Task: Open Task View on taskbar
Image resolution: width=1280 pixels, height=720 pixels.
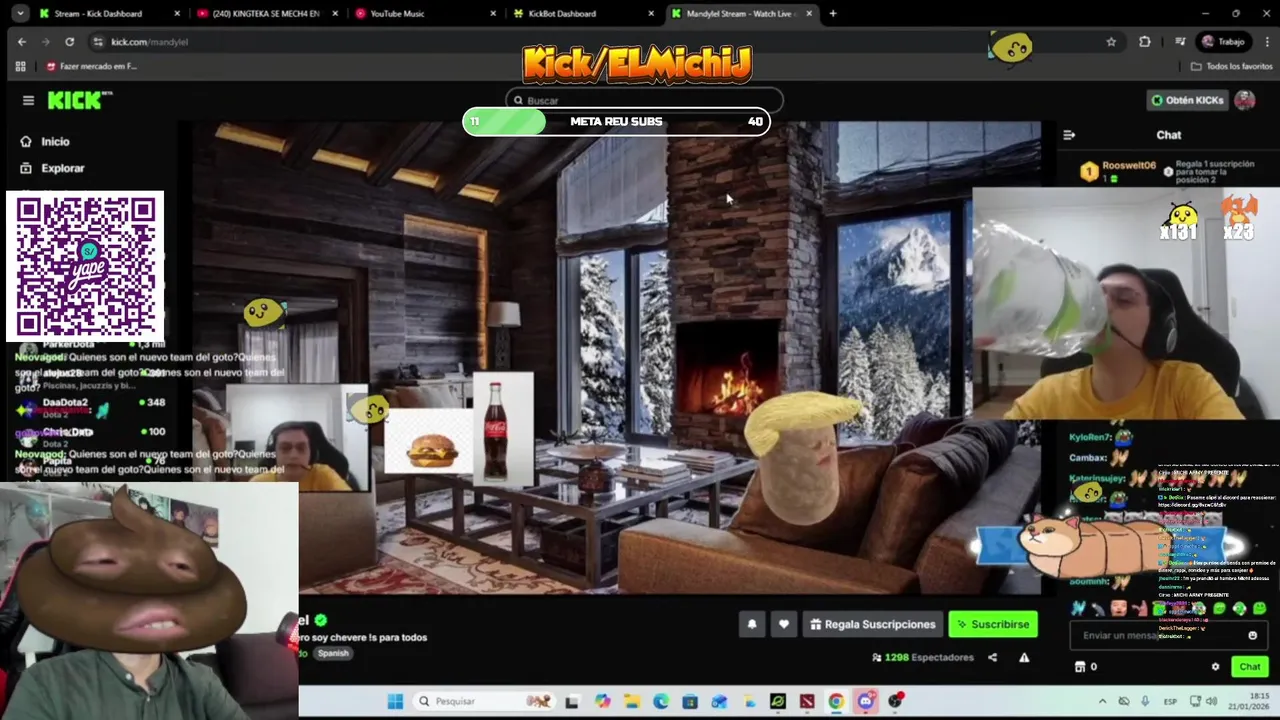Action: click(x=572, y=701)
